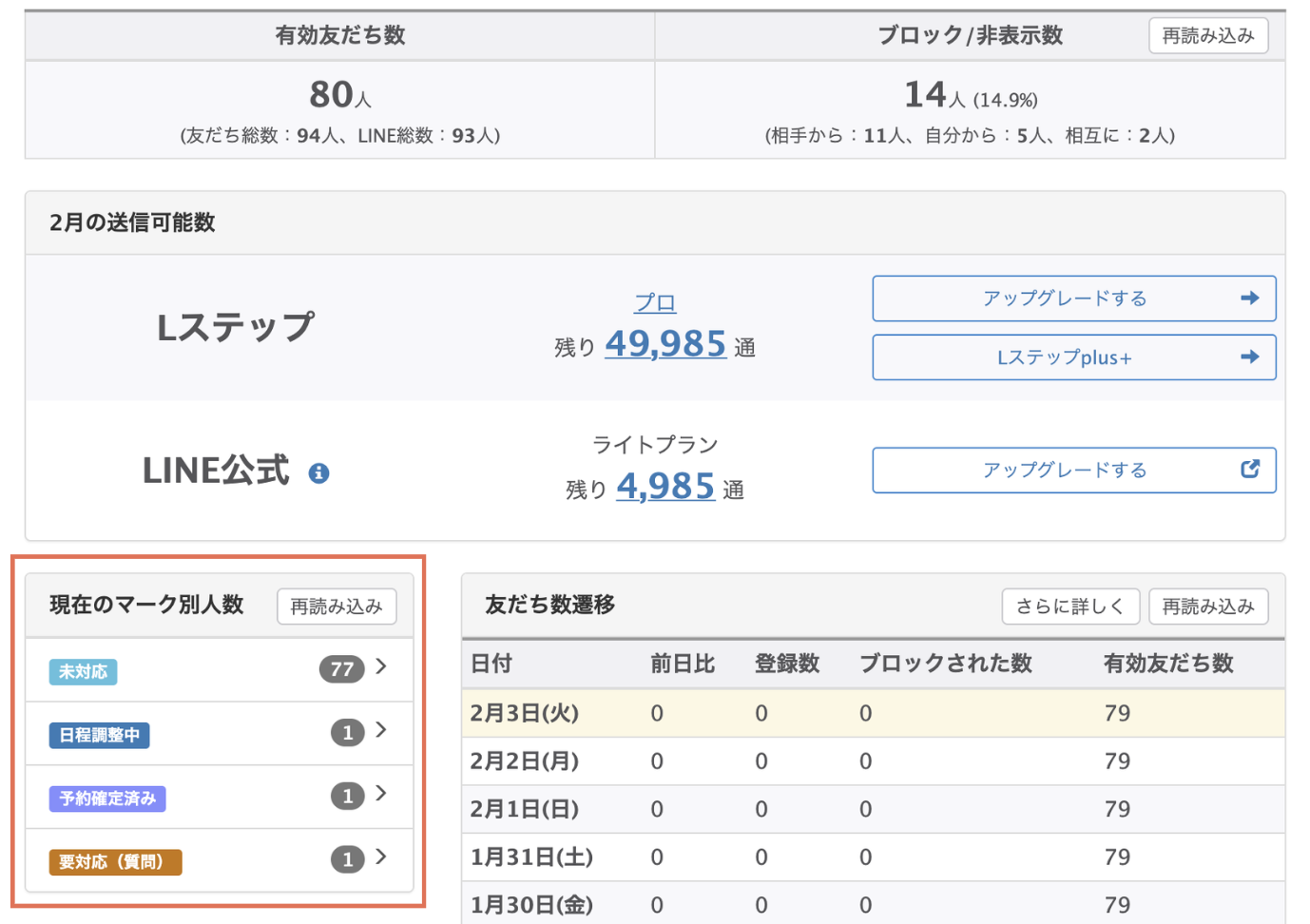The height and width of the screenshot is (924, 1310).
Task: Select the 未対応 mark label
Action: 83,672
